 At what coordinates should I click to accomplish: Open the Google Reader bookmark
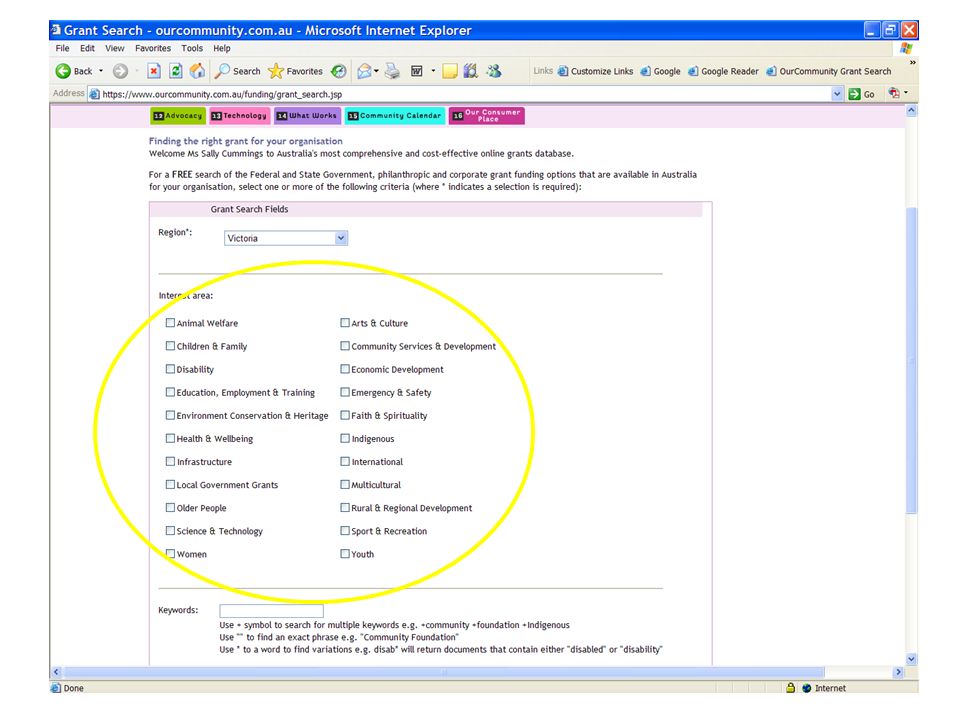[723, 71]
